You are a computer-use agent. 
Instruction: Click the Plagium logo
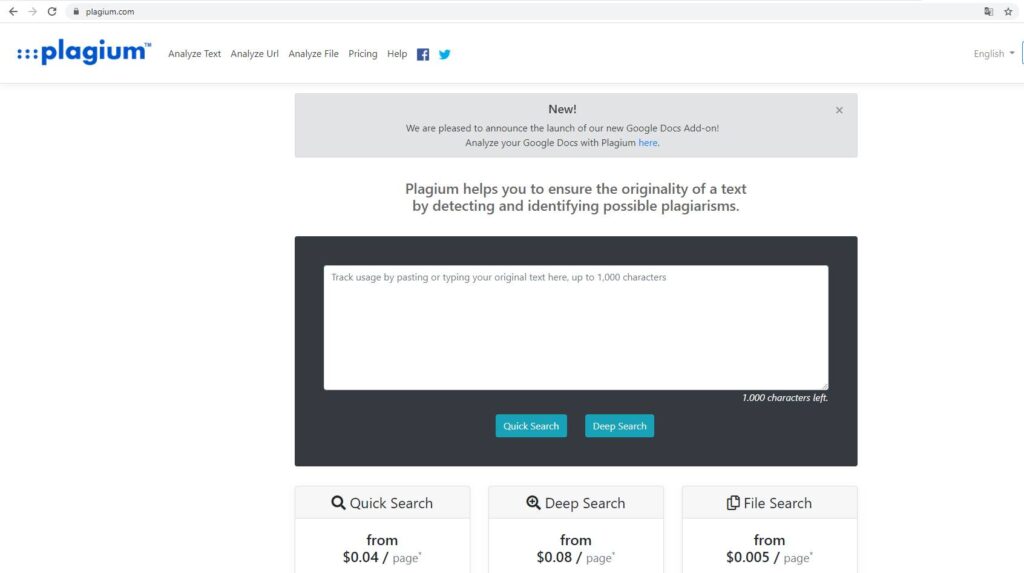(84, 53)
